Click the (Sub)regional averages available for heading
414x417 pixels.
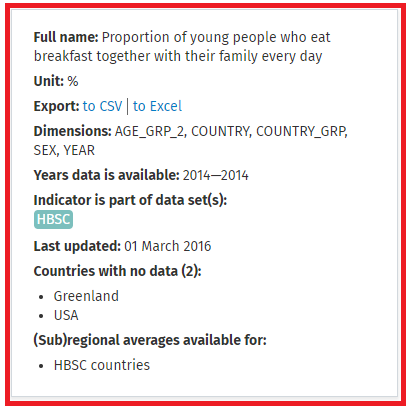[150, 340]
